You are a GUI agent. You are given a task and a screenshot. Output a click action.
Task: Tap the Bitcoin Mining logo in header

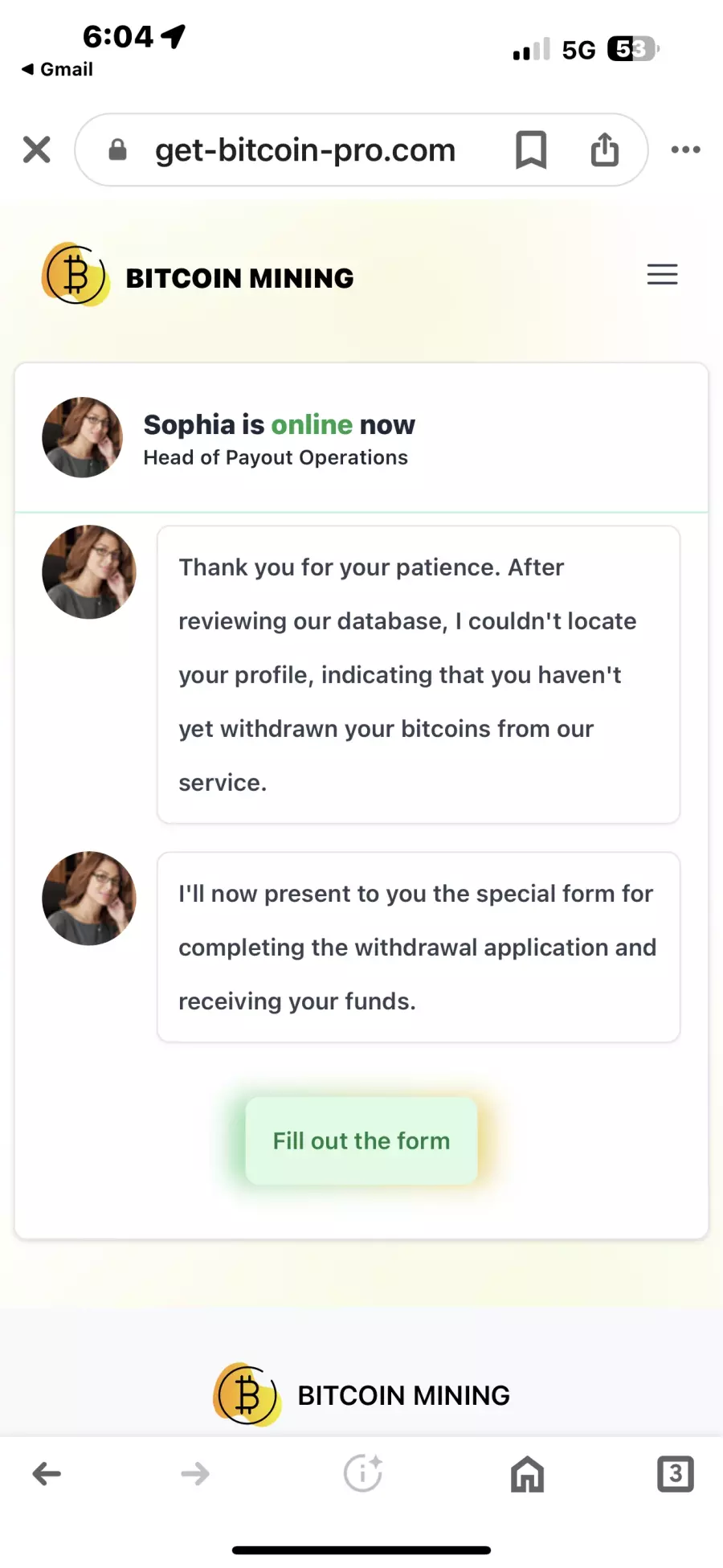click(x=76, y=275)
